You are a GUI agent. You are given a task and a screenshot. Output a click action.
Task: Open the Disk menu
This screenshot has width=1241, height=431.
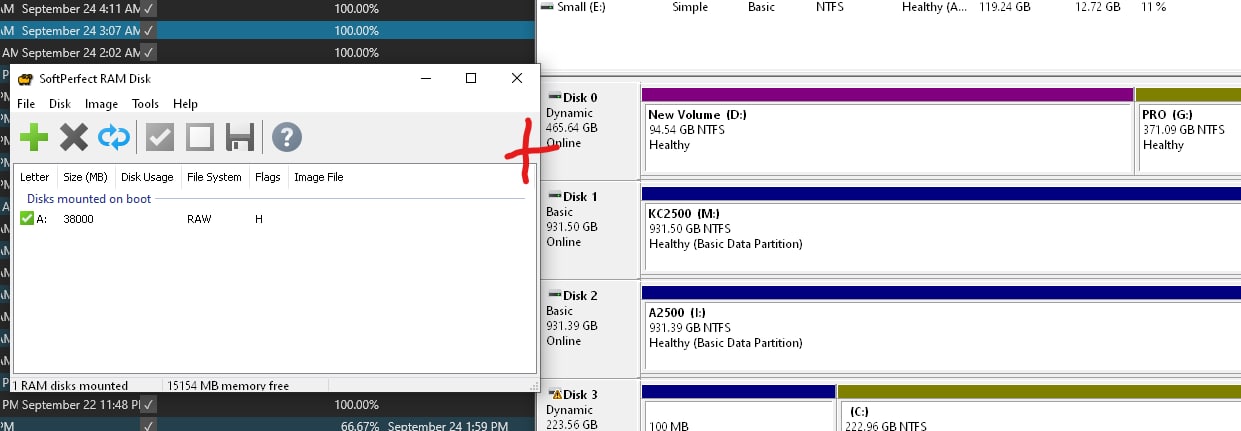point(60,104)
